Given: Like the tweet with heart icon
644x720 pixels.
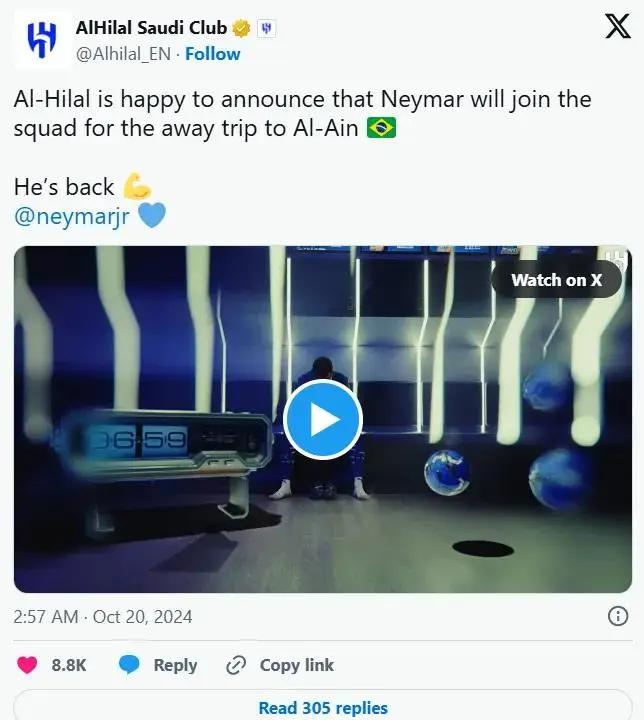Looking at the screenshot, I should pyautogui.click(x=27, y=665).
